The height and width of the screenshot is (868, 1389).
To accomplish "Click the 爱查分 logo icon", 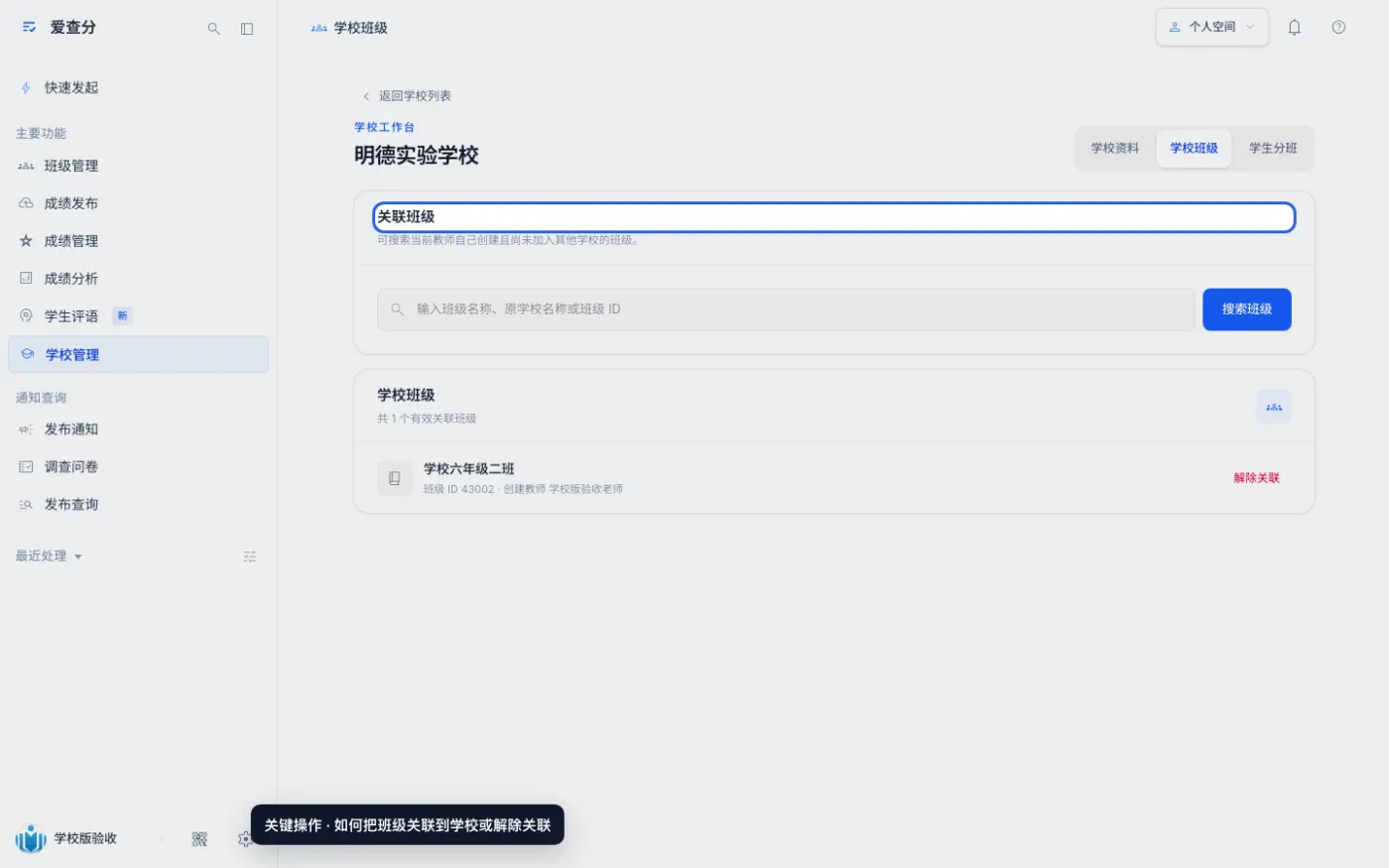I will point(30,28).
